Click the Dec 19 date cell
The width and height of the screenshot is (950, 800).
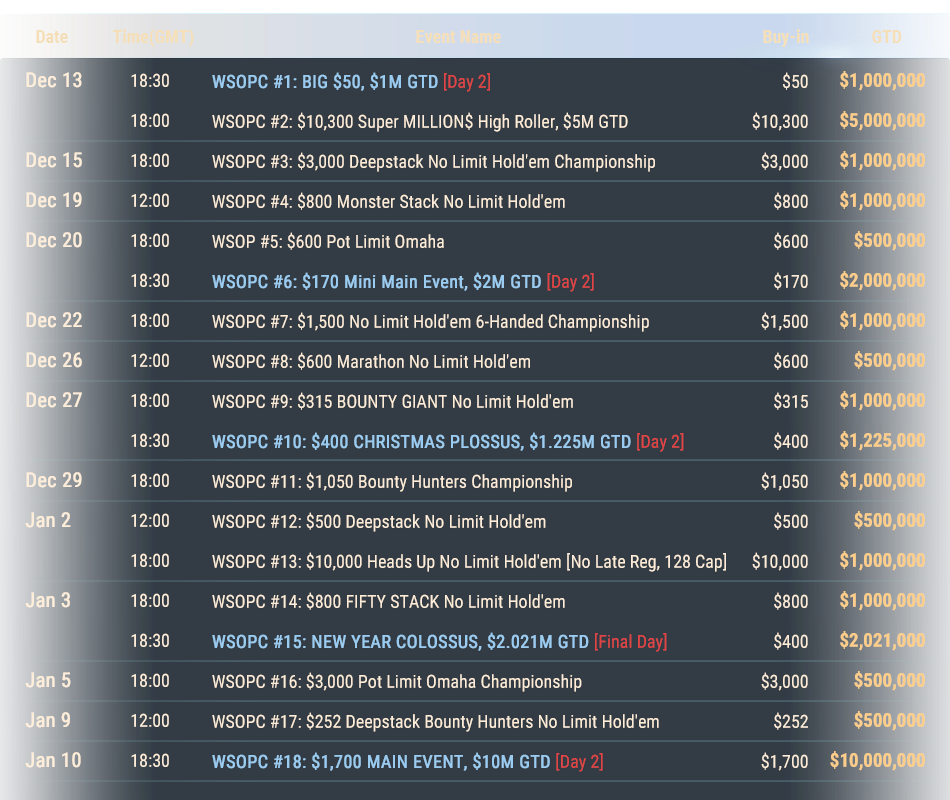coord(54,200)
